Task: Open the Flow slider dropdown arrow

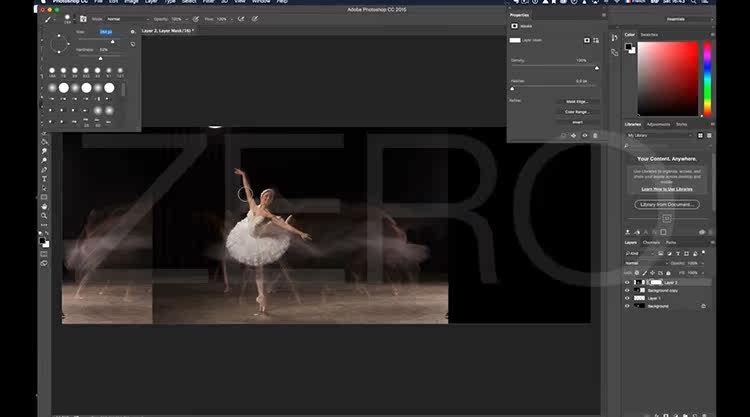Action: coord(232,19)
